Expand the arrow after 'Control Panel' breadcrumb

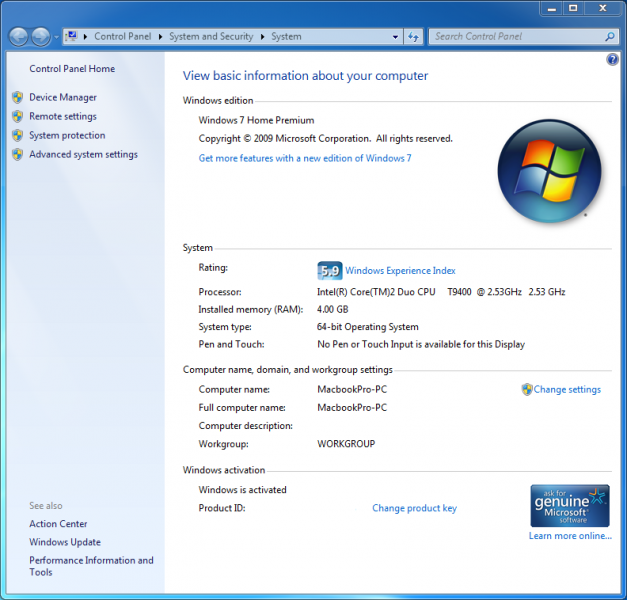tap(160, 37)
